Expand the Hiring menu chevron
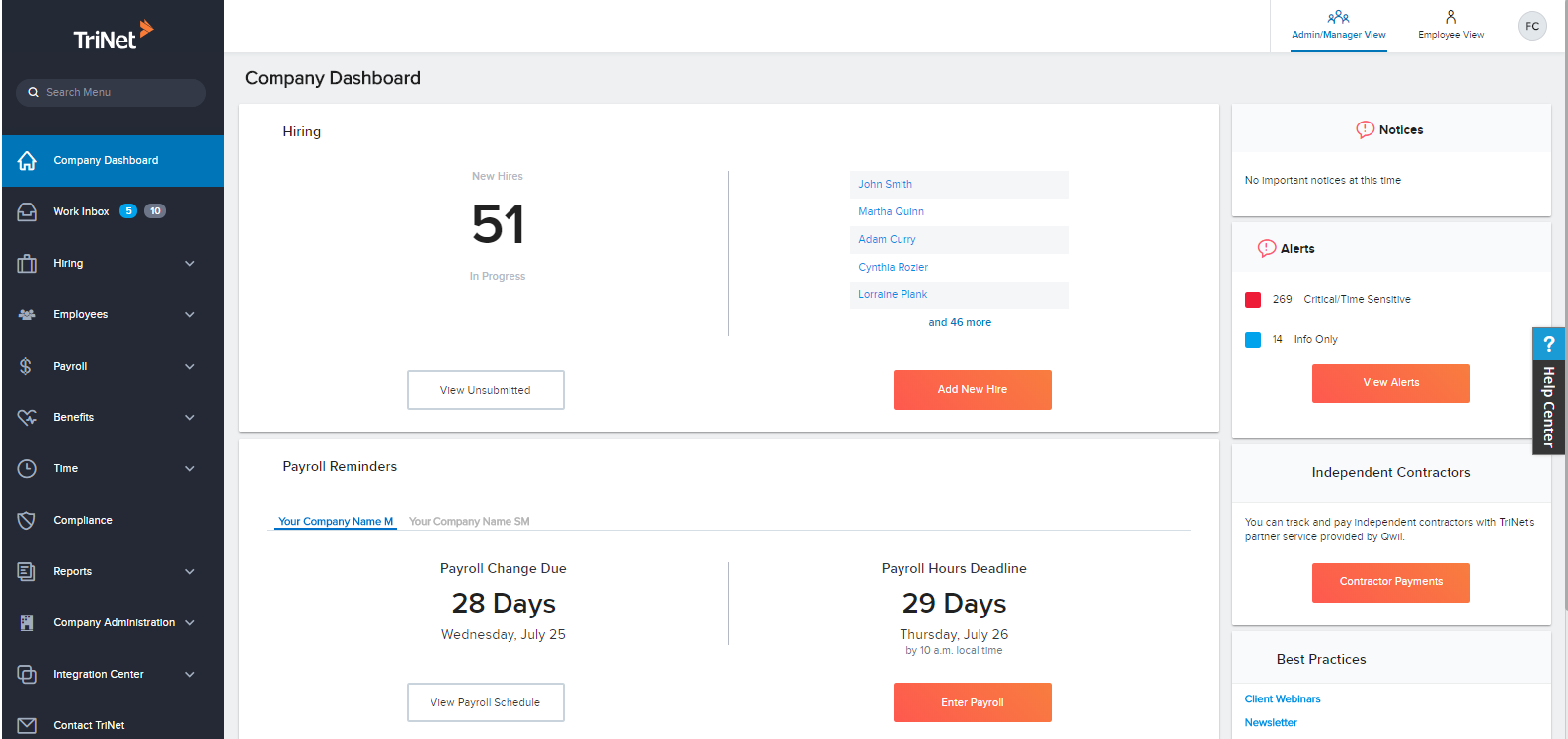The width and height of the screenshot is (1568, 739). pos(190,264)
